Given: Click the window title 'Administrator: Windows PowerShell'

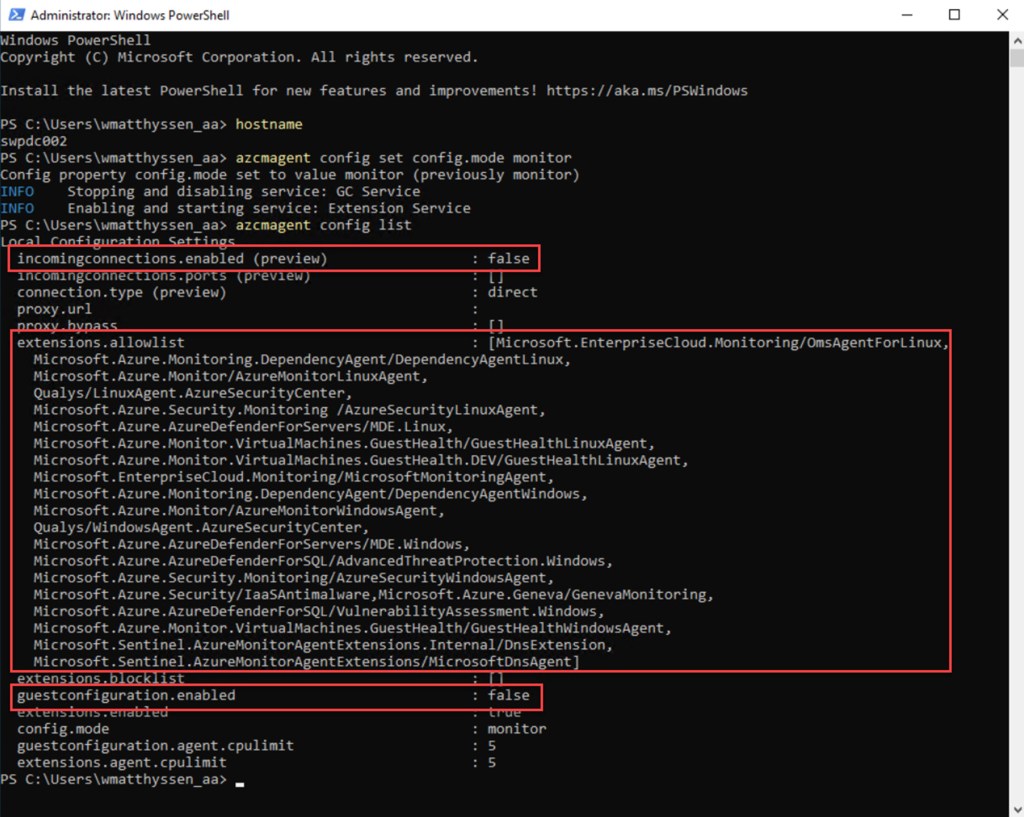Looking at the screenshot, I should coord(132,16).
